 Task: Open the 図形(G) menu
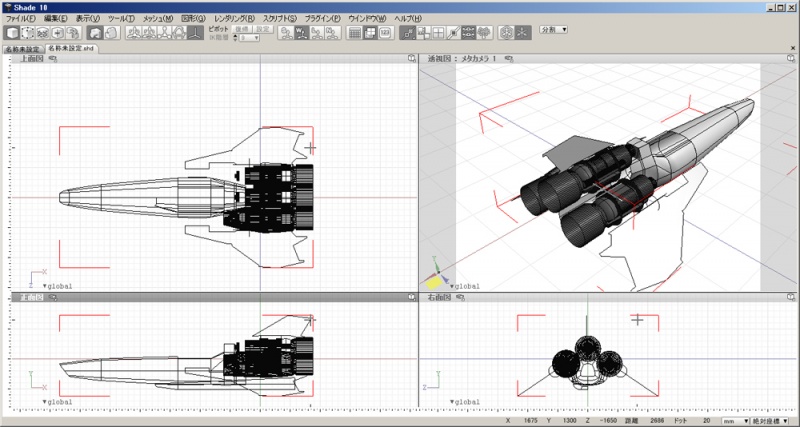(193, 18)
